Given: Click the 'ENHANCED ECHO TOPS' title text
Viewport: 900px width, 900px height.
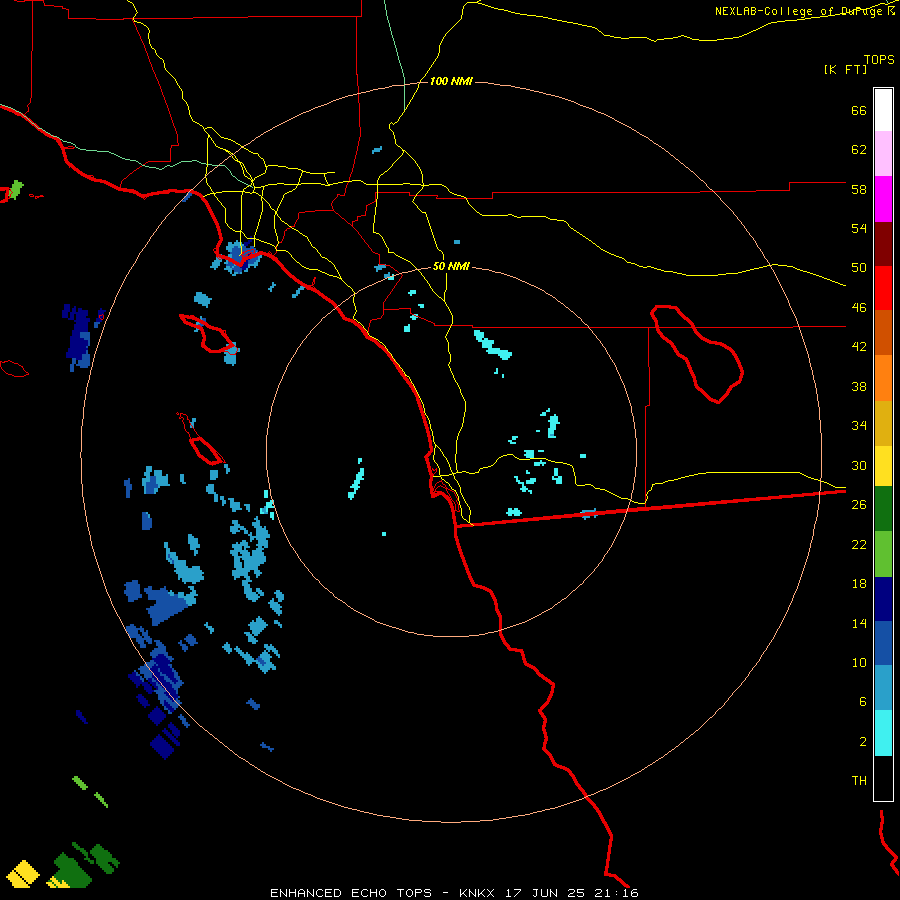Looking at the screenshot, I should pyautogui.click(x=351, y=893).
